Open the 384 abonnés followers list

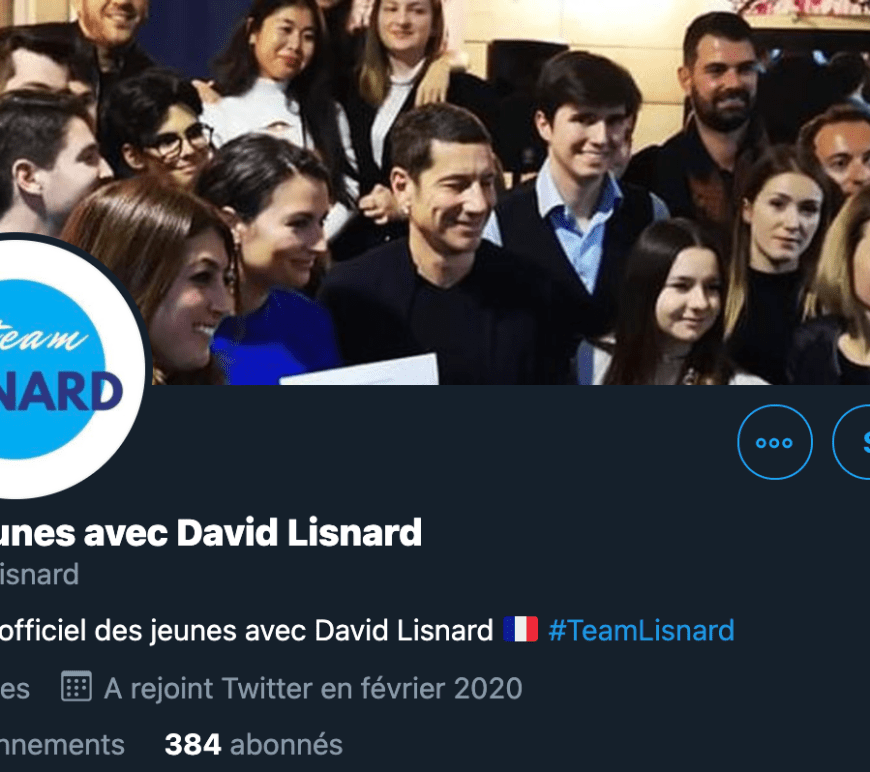(254, 744)
